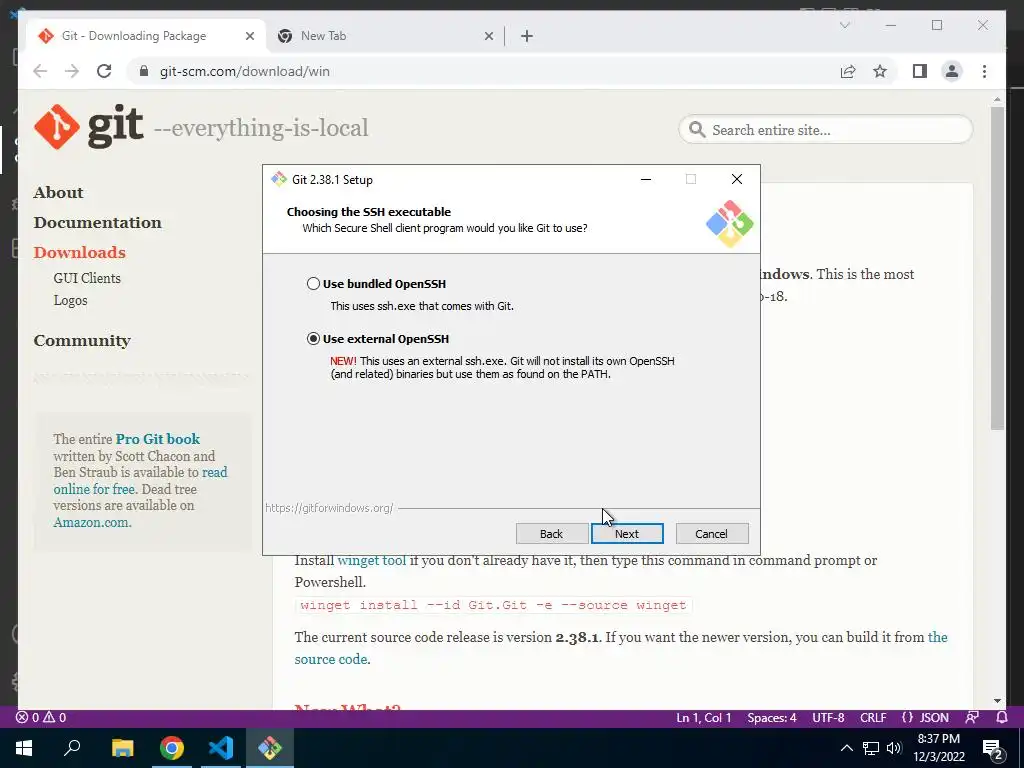Open the Logos sub-link
The width and height of the screenshot is (1024, 768).
click(x=71, y=300)
